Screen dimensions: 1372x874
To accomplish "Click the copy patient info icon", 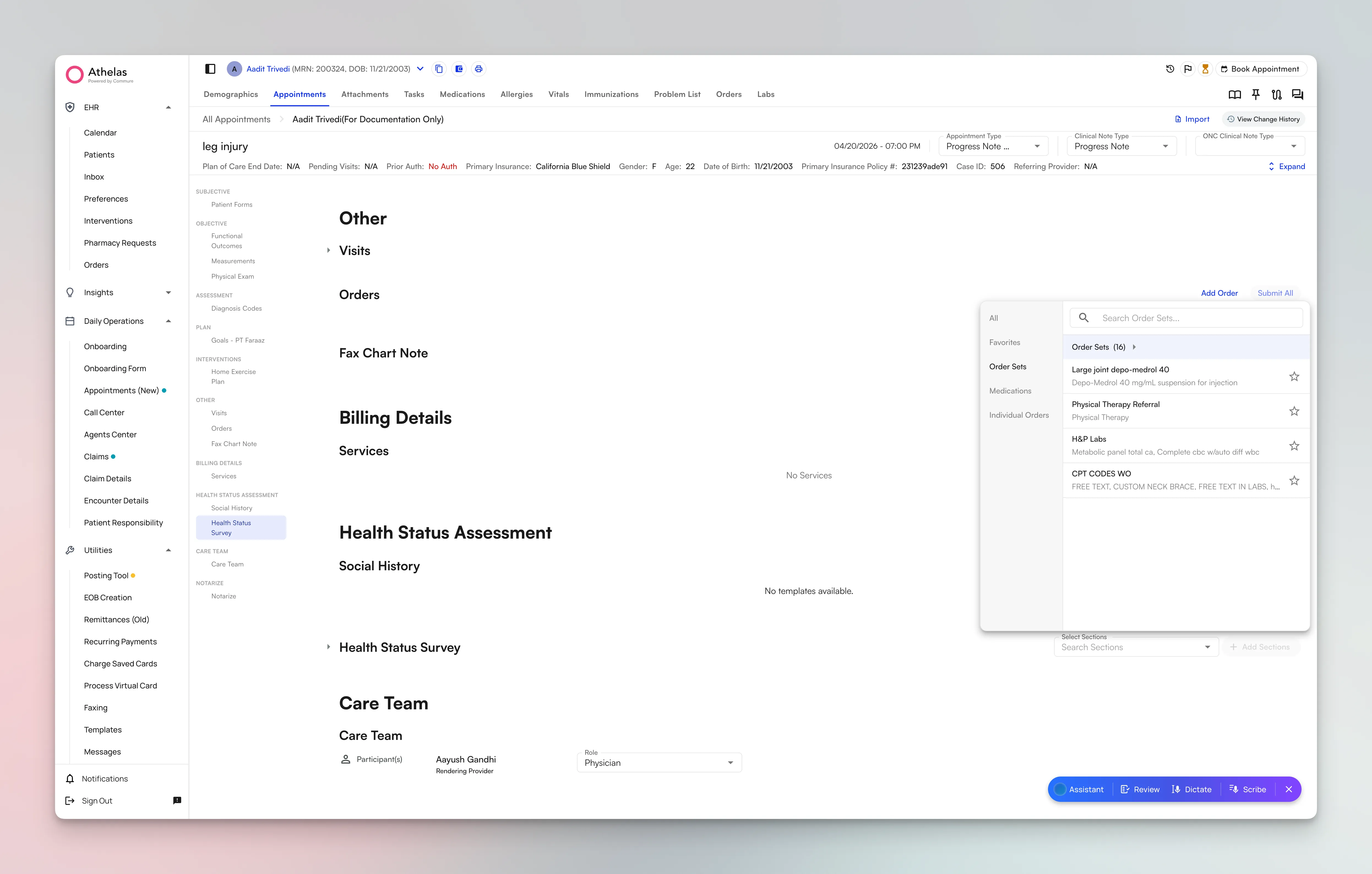I will (x=439, y=69).
